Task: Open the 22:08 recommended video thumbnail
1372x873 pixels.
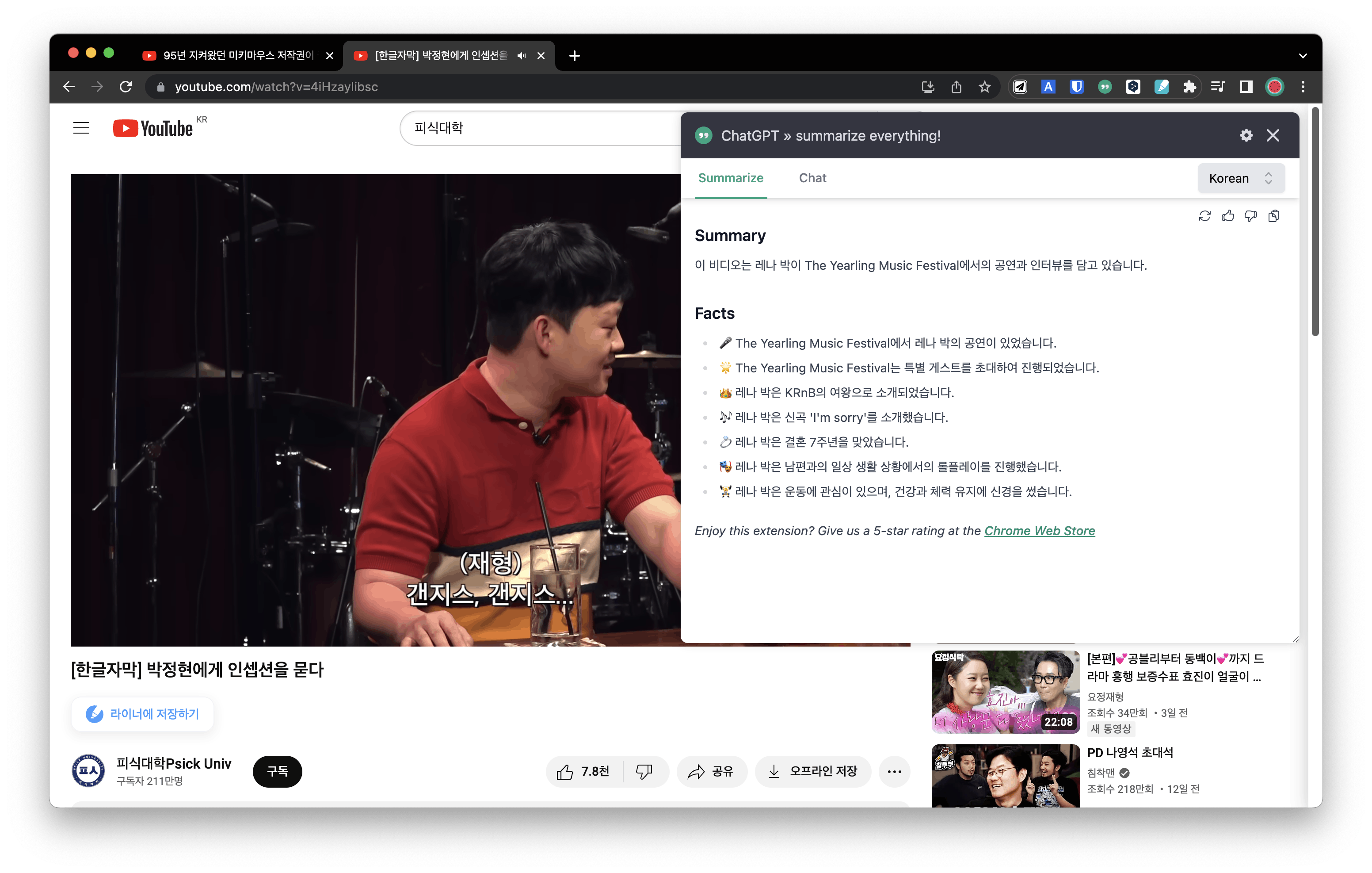Action: point(1006,692)
